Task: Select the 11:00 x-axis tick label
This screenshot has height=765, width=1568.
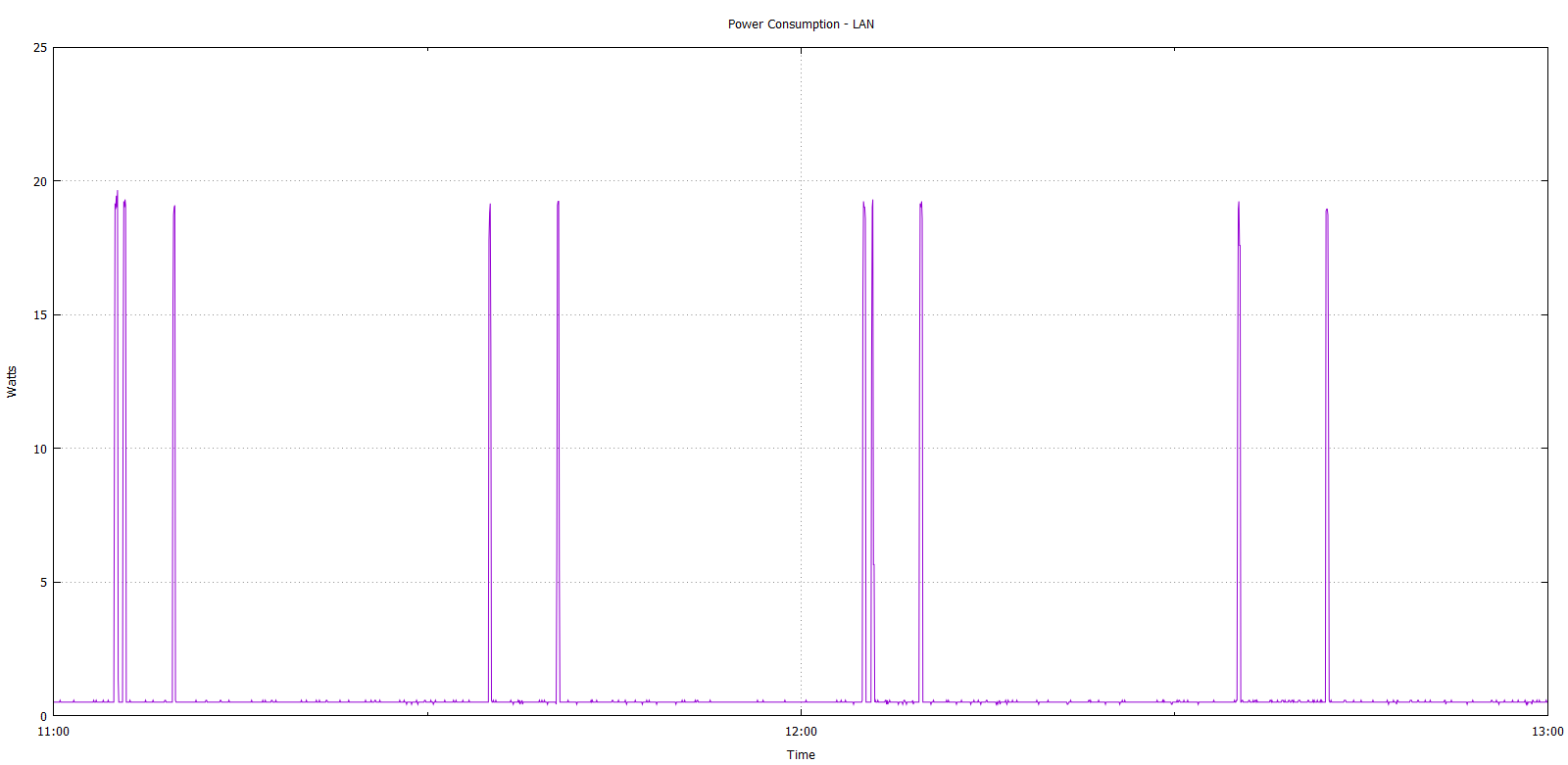Action: click(x=53, y=732)
